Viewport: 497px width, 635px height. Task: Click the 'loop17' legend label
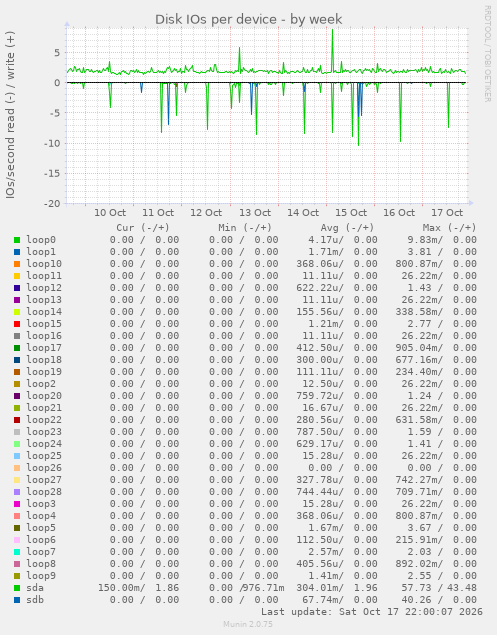click(x=44, y=348)
